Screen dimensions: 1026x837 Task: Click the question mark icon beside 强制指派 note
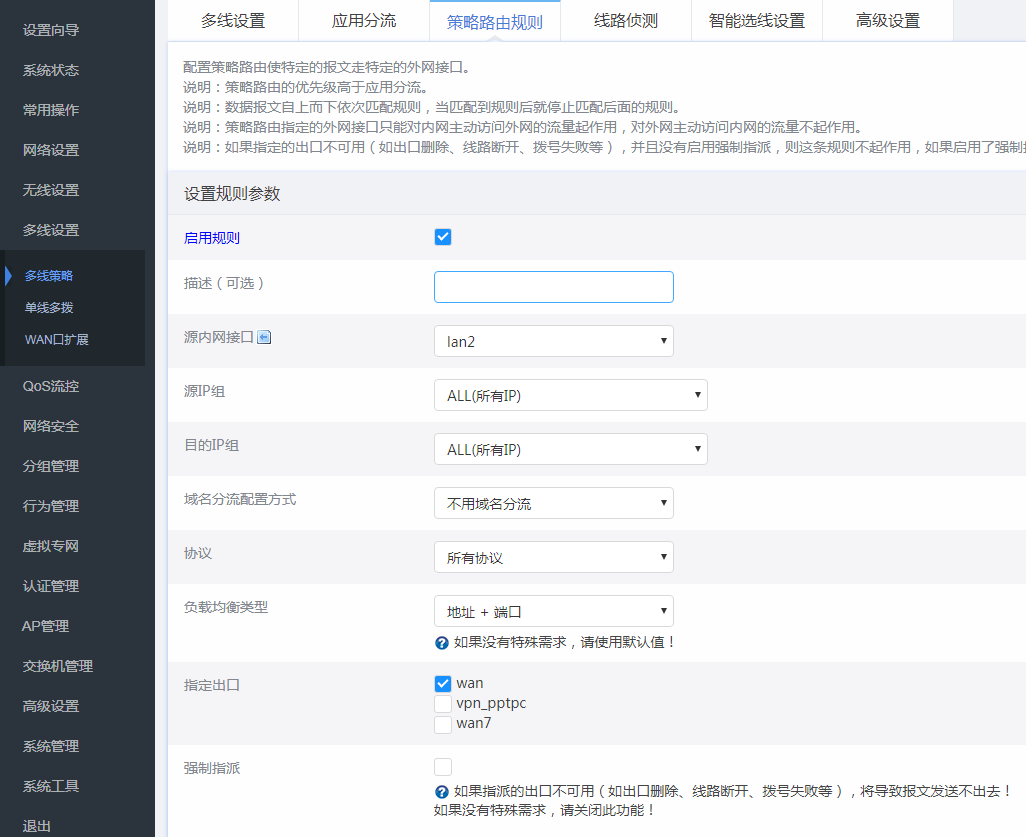[x=441, y=792]
